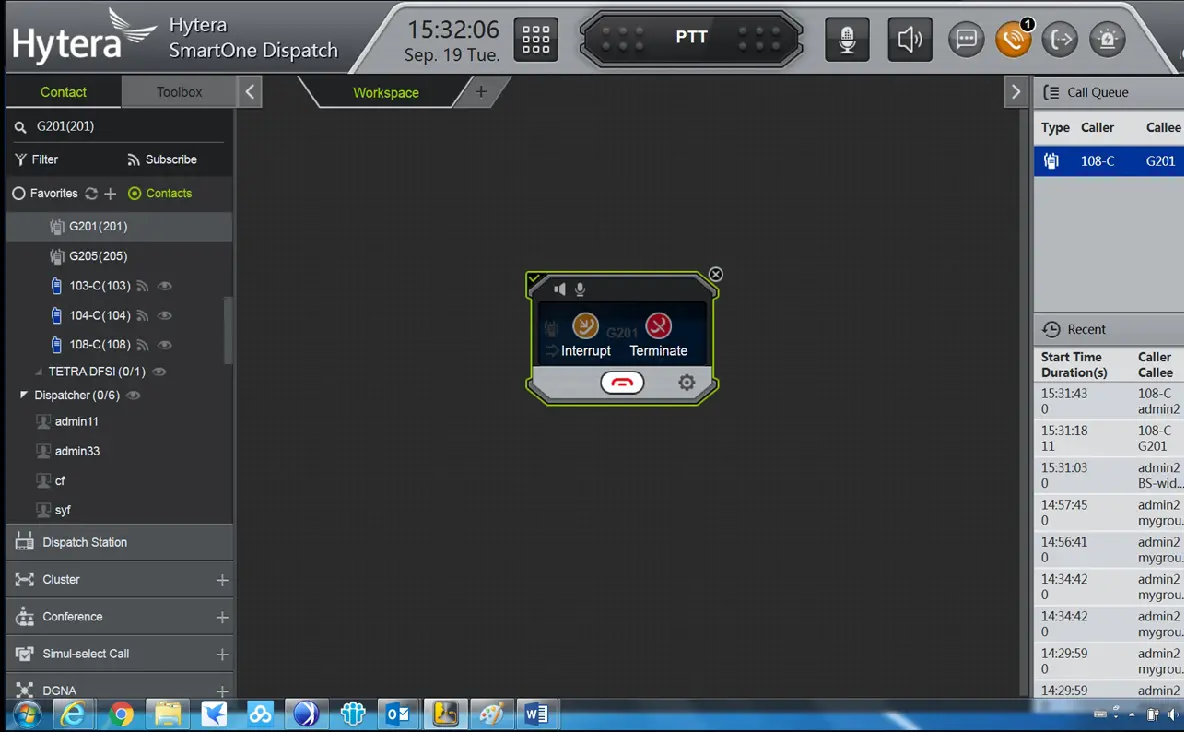Open the orange incoming call notification icon

[x=1013, y=40]
